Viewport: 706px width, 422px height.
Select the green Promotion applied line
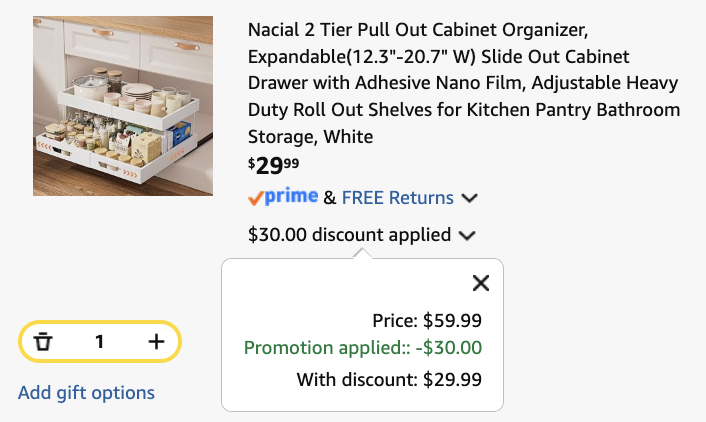point(363,348)
